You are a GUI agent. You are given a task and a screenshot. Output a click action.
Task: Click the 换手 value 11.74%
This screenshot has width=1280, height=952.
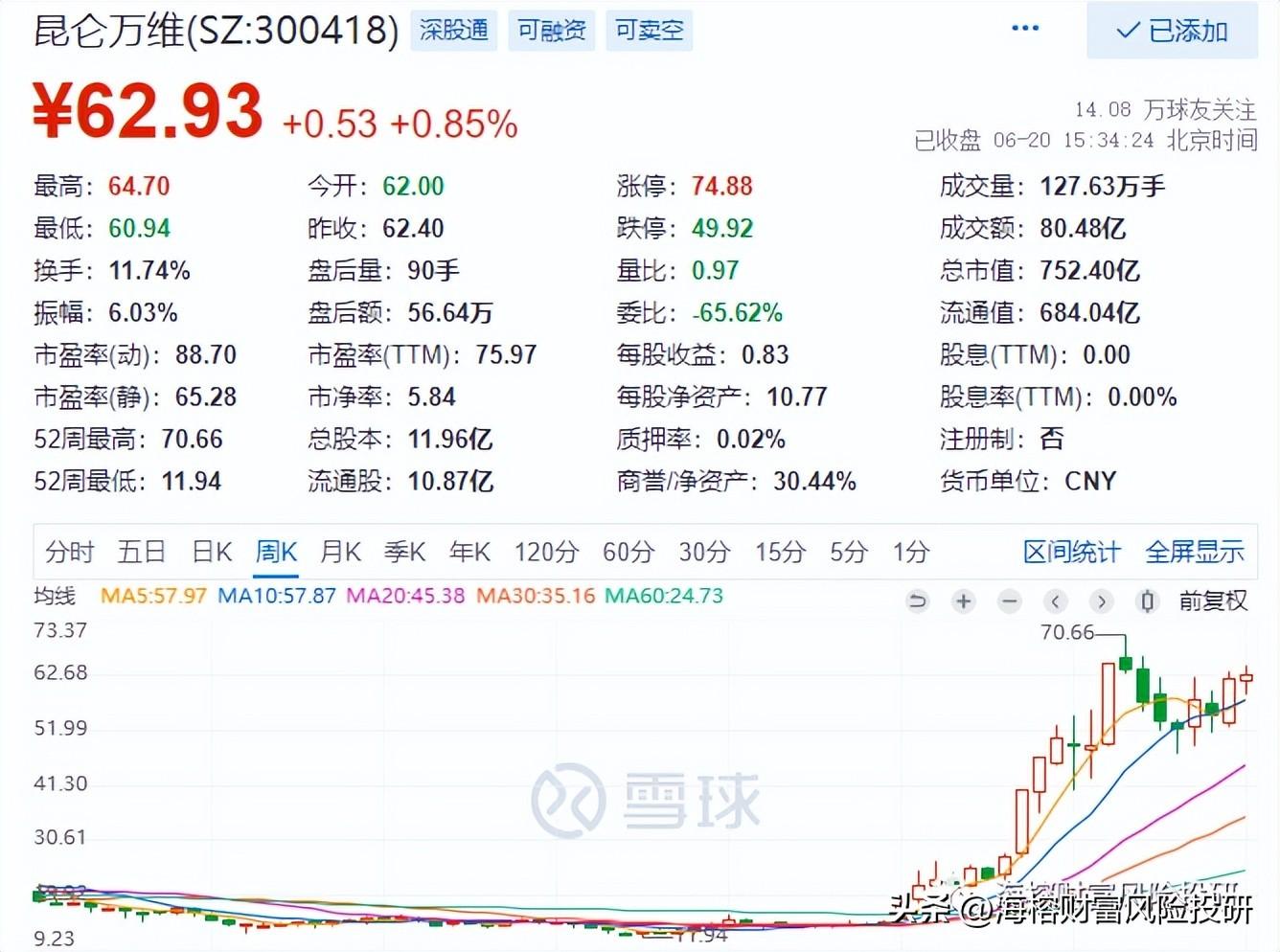coord(149,270)
